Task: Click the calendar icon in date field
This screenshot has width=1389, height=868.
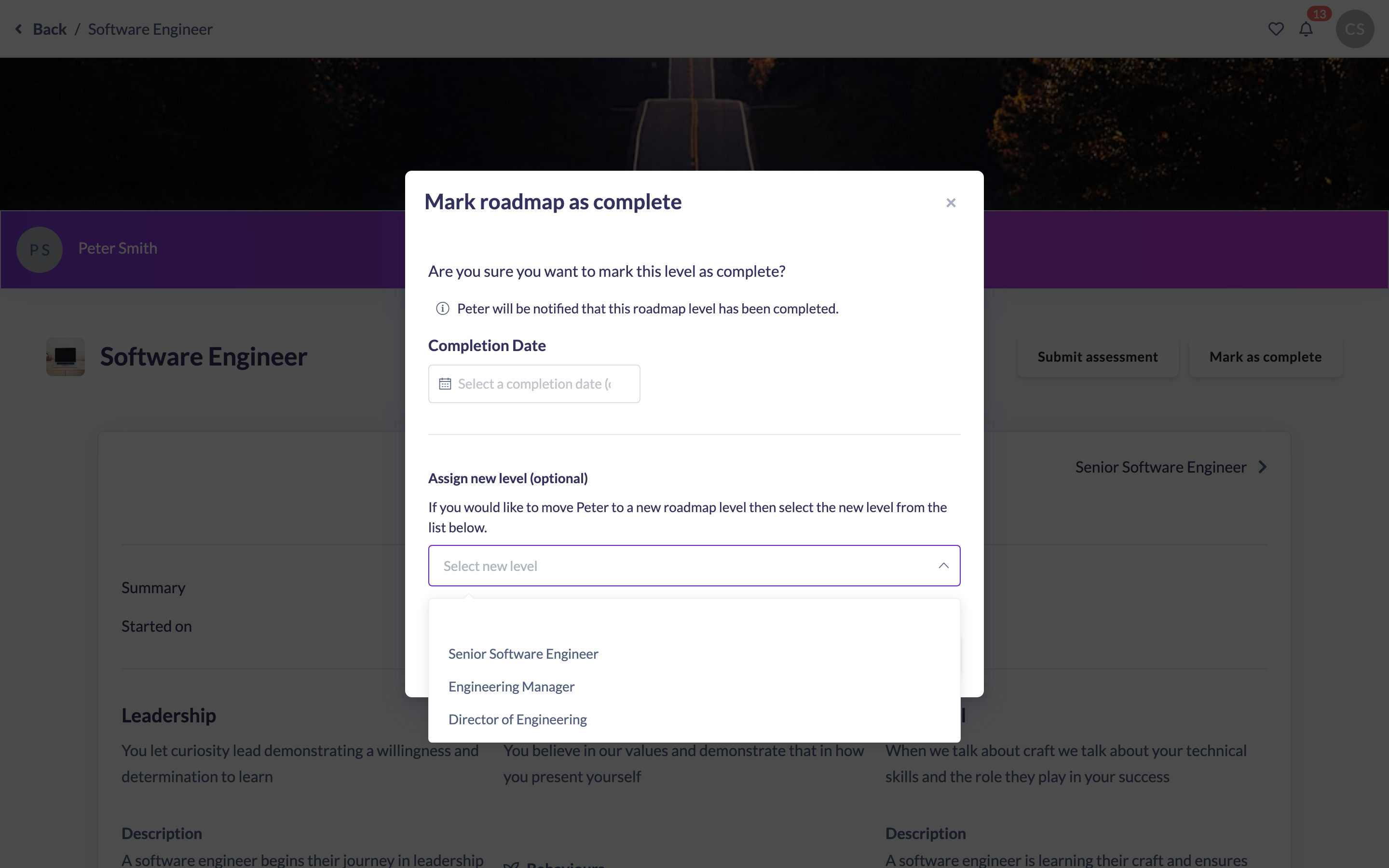Action: click(x=445, y=384)
